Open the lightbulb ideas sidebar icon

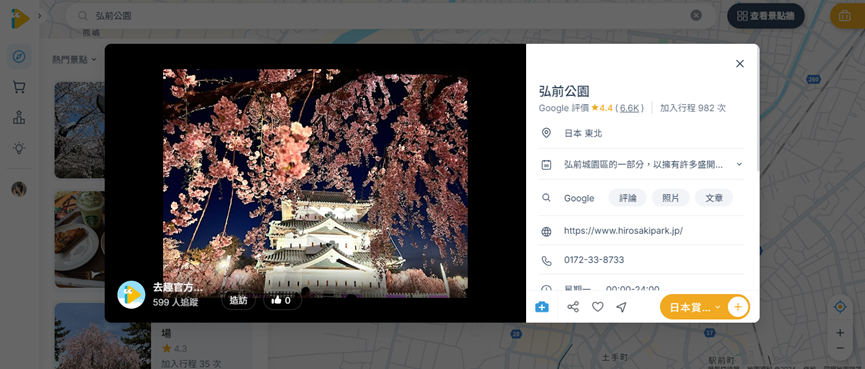[x=19, y=148]
